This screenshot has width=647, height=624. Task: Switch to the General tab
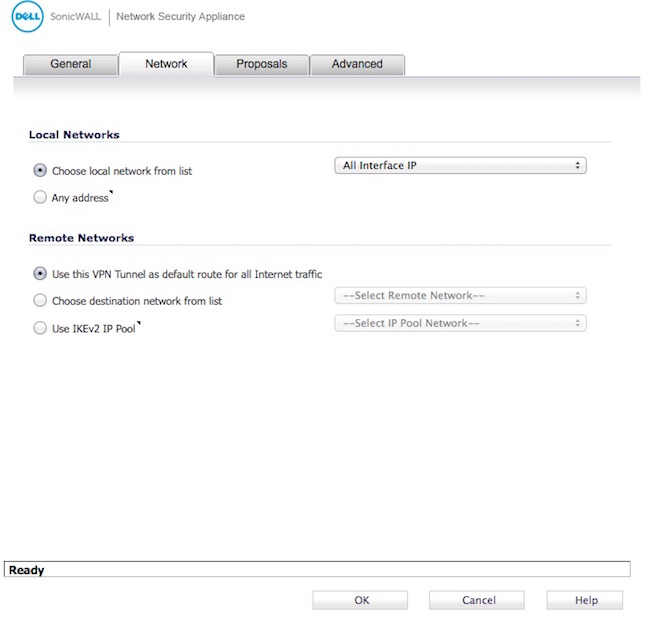[x=71, y=64]
